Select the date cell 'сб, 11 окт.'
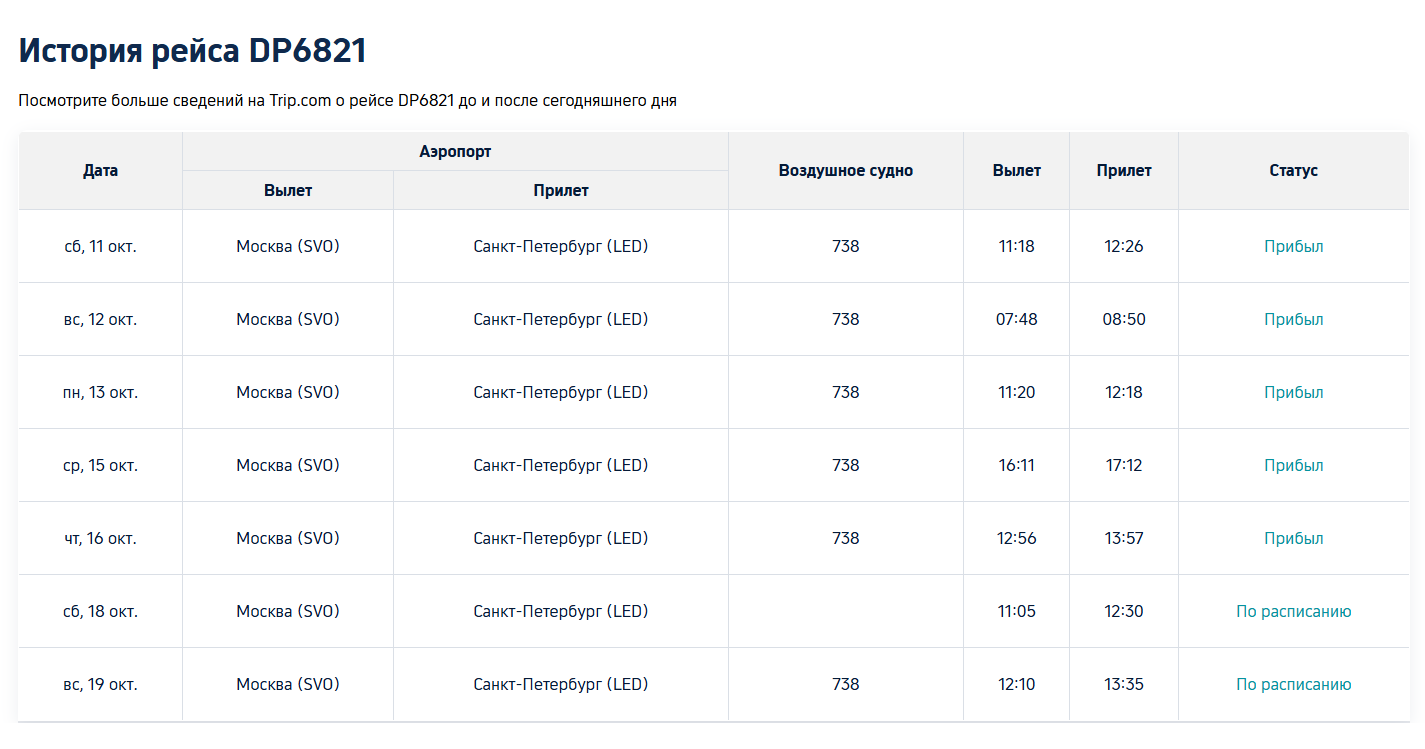 click(100, 246)
